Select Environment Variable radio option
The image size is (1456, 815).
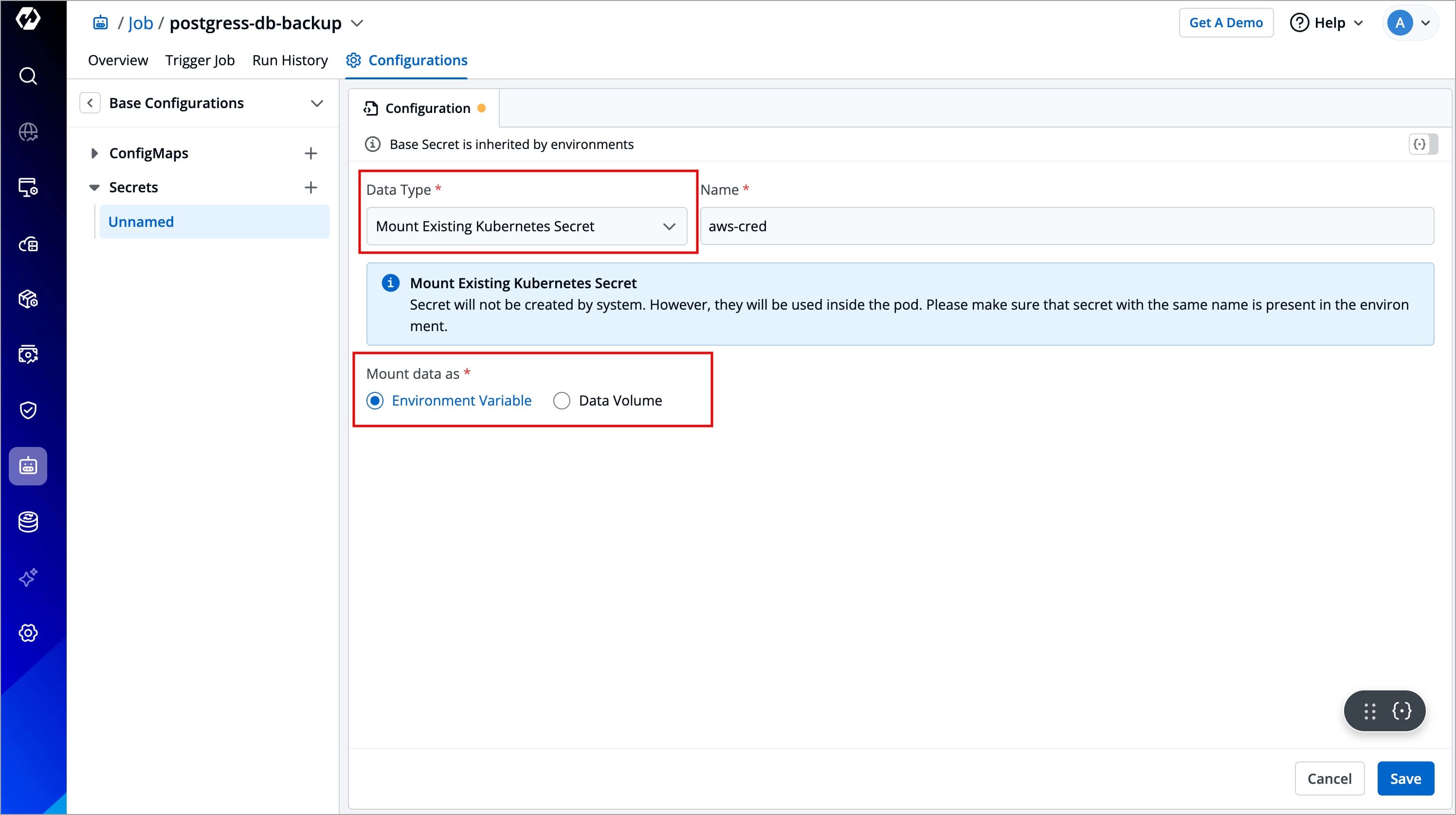click(x=375, y=400)
